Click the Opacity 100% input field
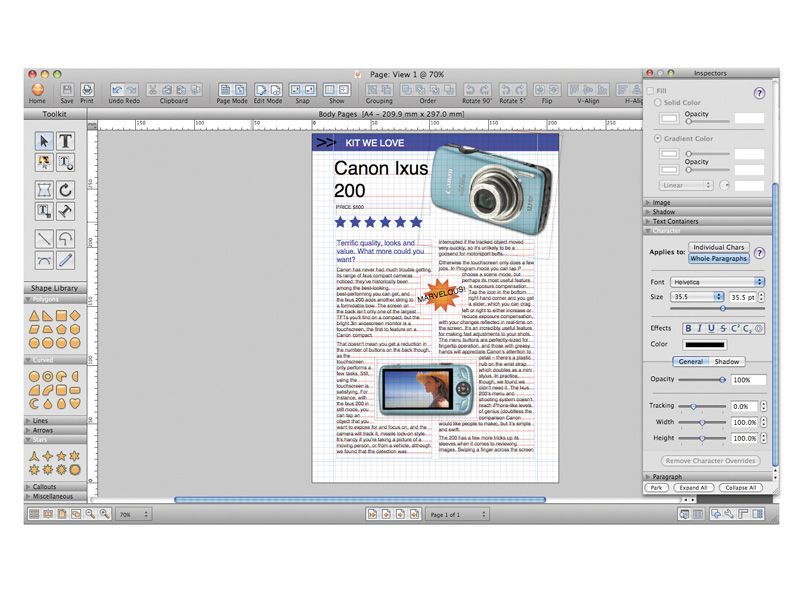Image resolution: width=800 pixels, height=600 pixels. pyautogui.click(x=748, y=380)
